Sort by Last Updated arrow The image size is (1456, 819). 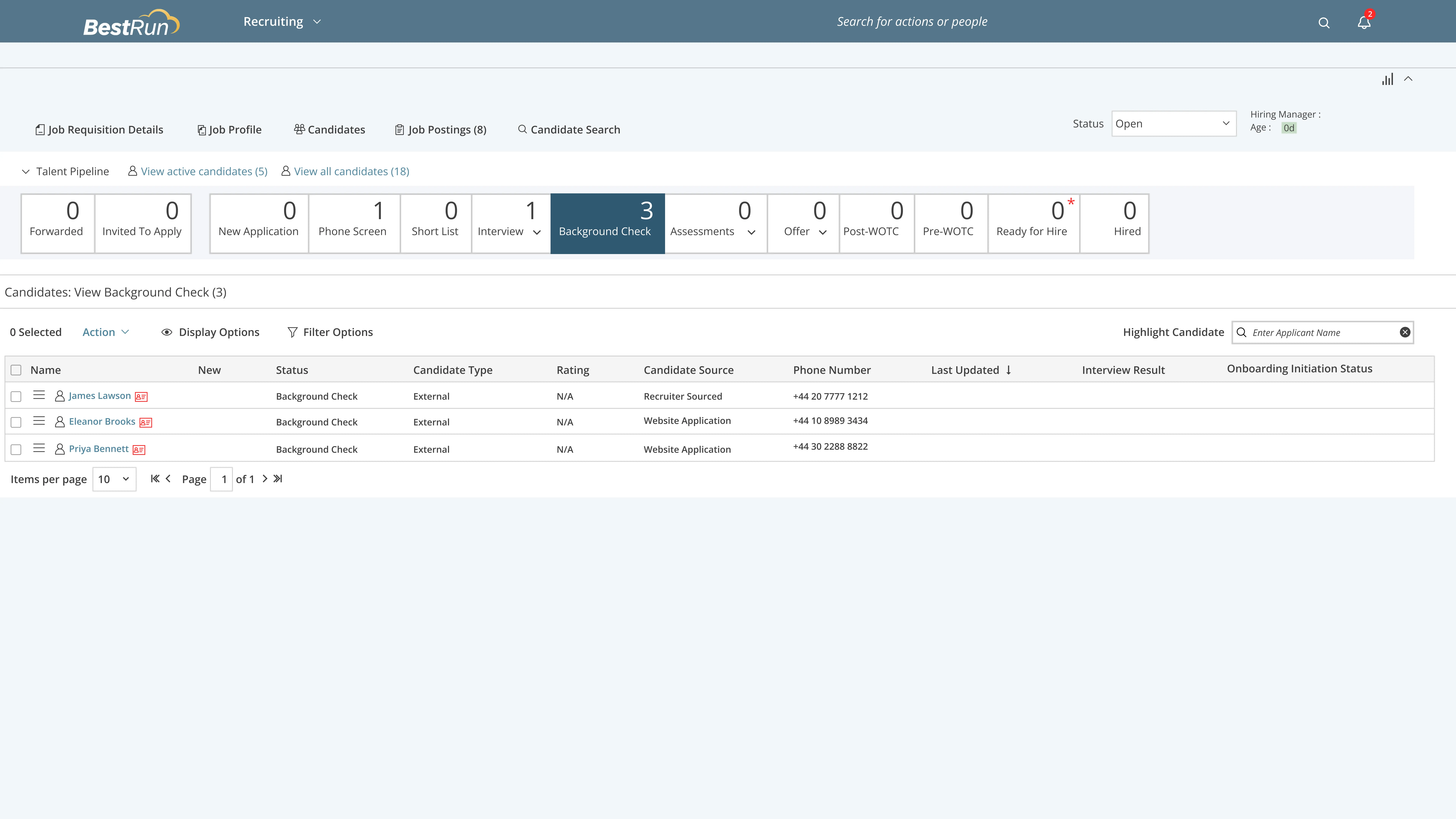coord(1008,370)
